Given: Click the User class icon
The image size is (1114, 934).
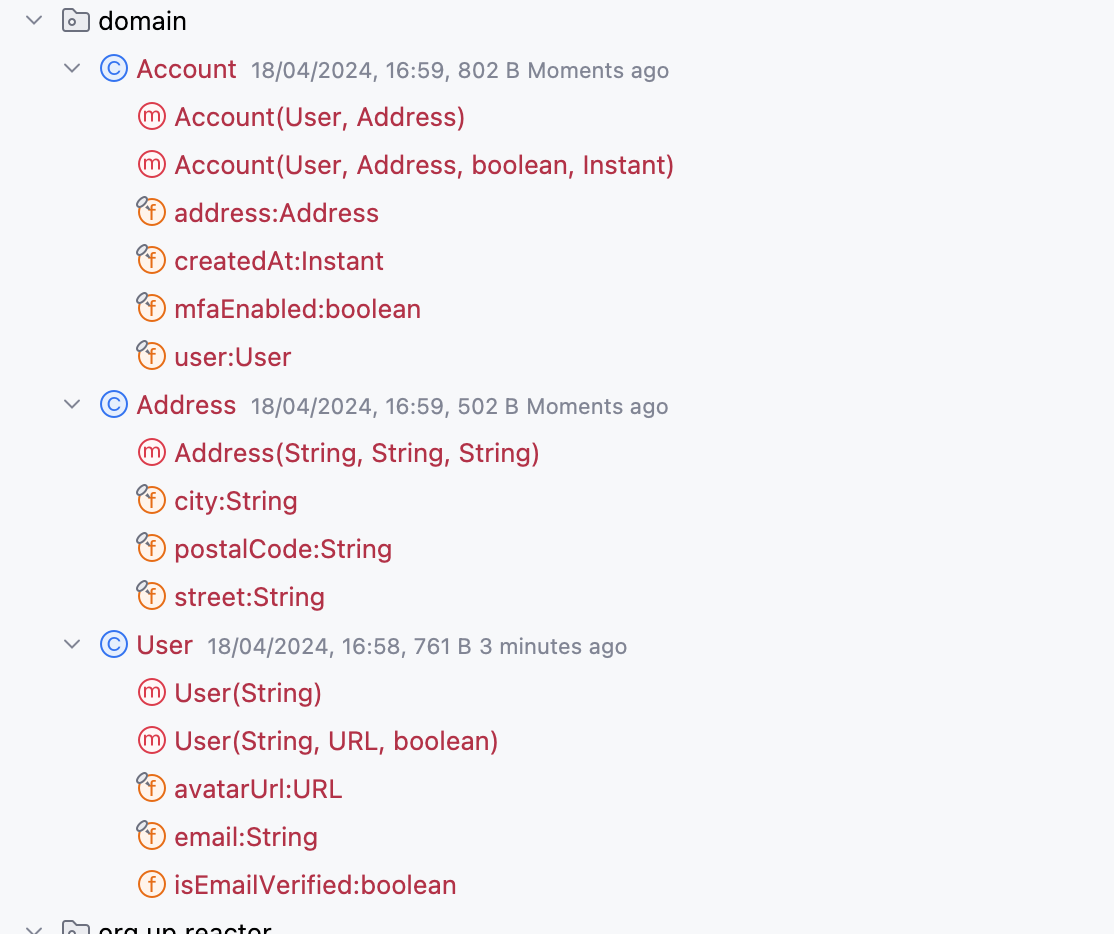Looking at the screenshot, I should click(x=114, y=645).
